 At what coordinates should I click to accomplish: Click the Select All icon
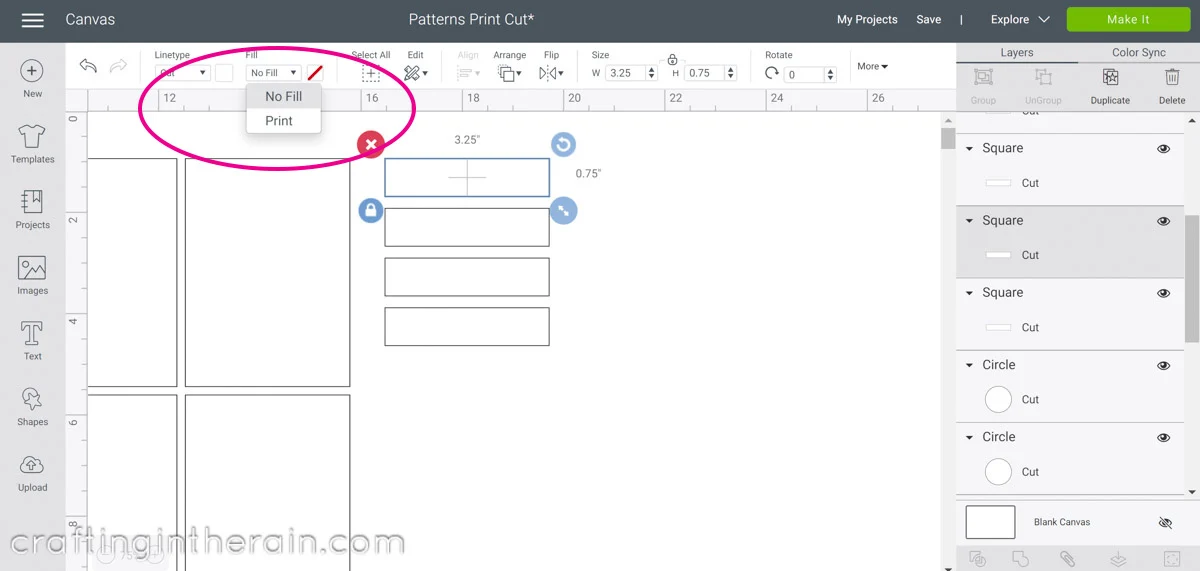[371, 73]
